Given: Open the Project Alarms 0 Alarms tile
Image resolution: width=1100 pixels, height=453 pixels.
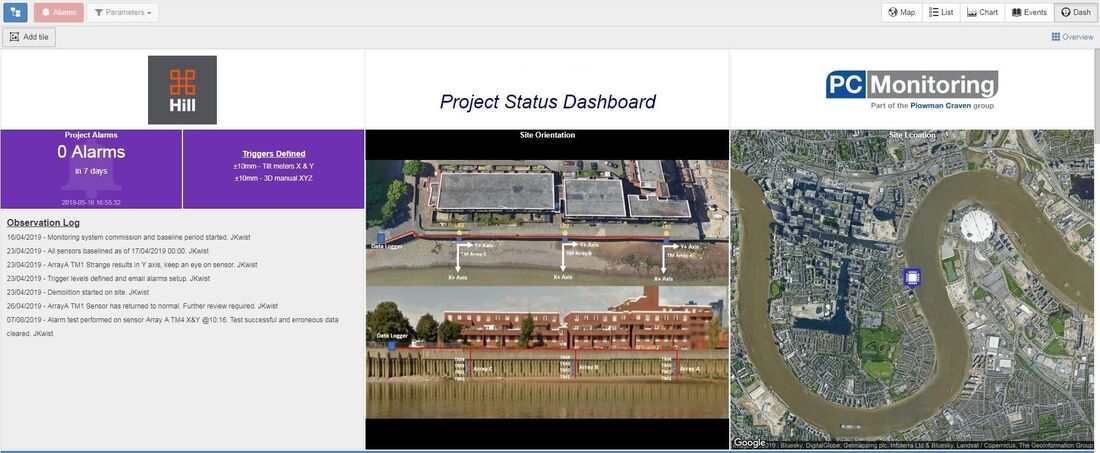Looking at the screenshot, I should pos(91,169).
